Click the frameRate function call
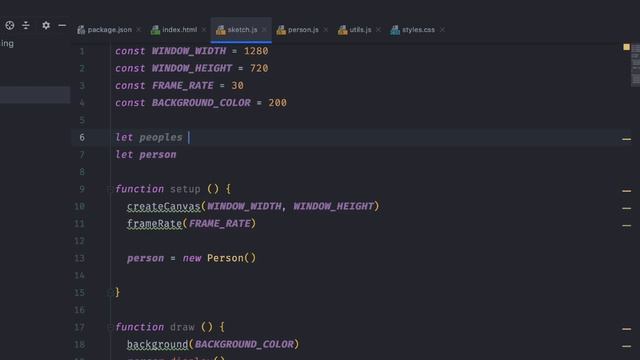Image resolution: width=640 pixels, height=360 pixels. tap(154, 224)
